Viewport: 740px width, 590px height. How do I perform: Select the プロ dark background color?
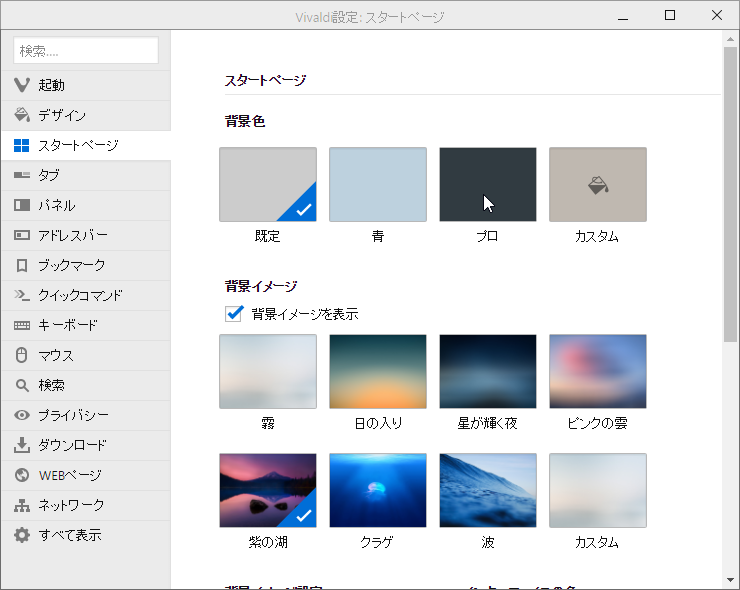[488, 185]
